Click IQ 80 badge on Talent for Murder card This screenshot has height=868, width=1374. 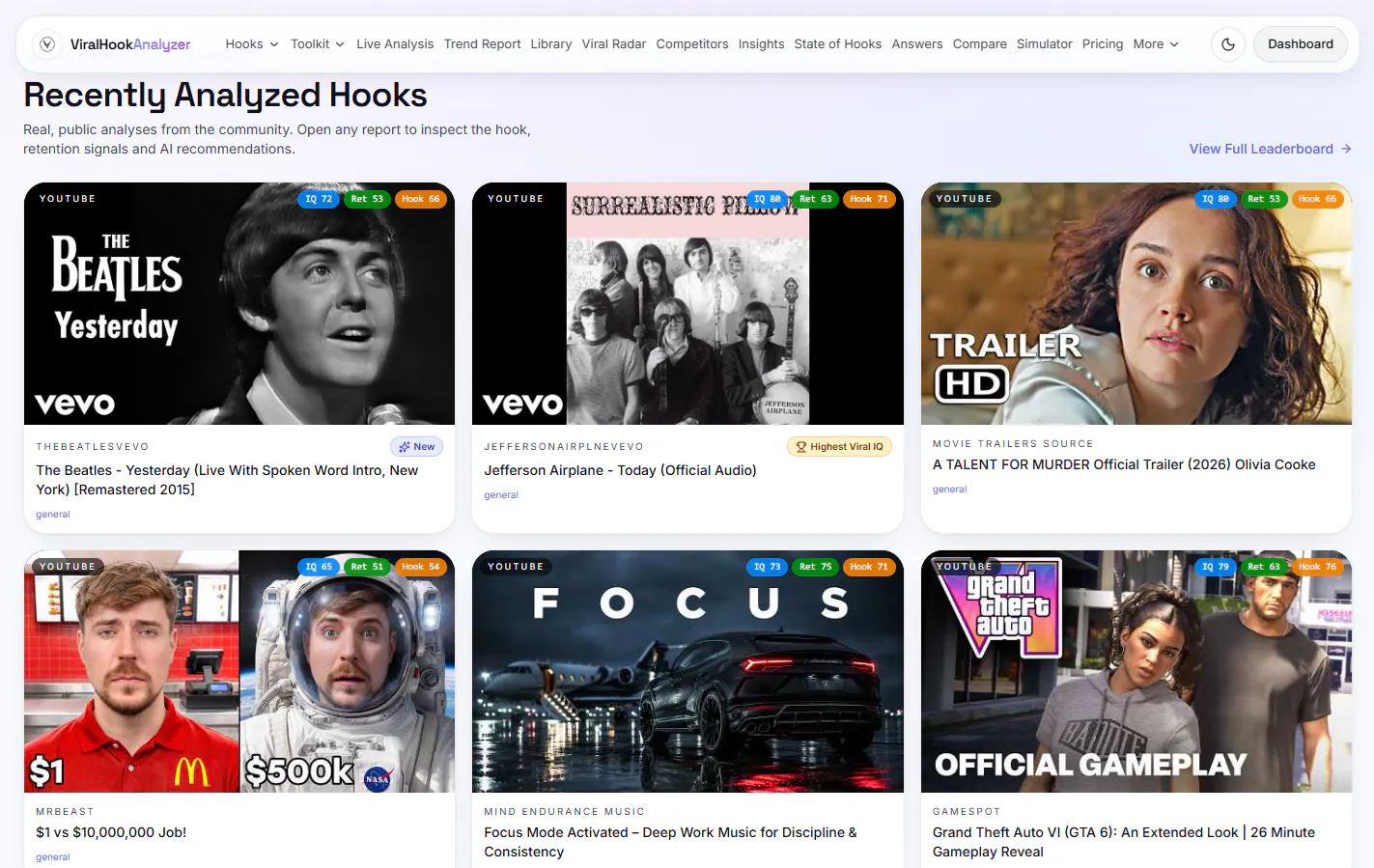coord(1216,199)
